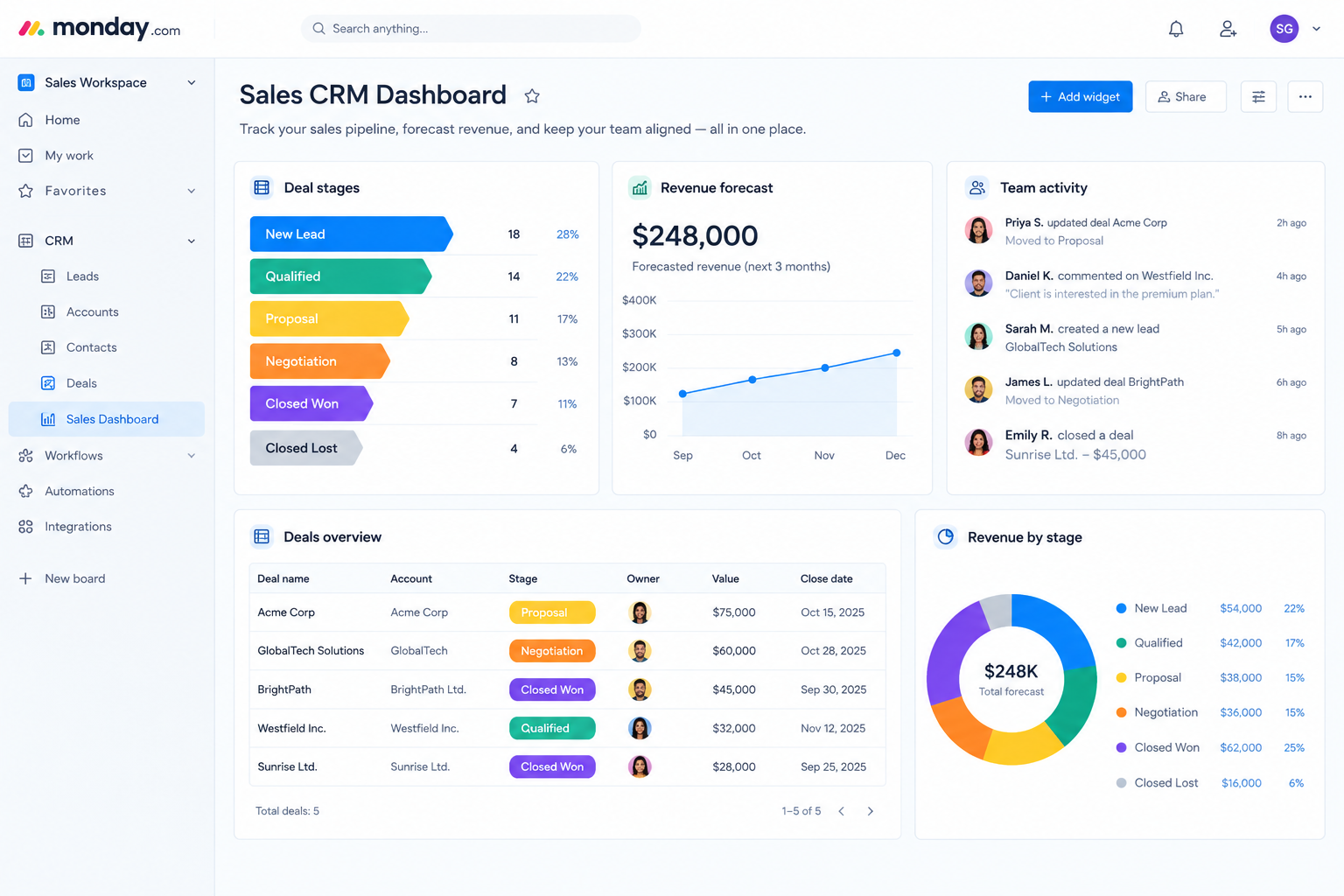Go to previous page of deals
The width and height of the screenshot is (1344, 896).
[x=841, y=811]
